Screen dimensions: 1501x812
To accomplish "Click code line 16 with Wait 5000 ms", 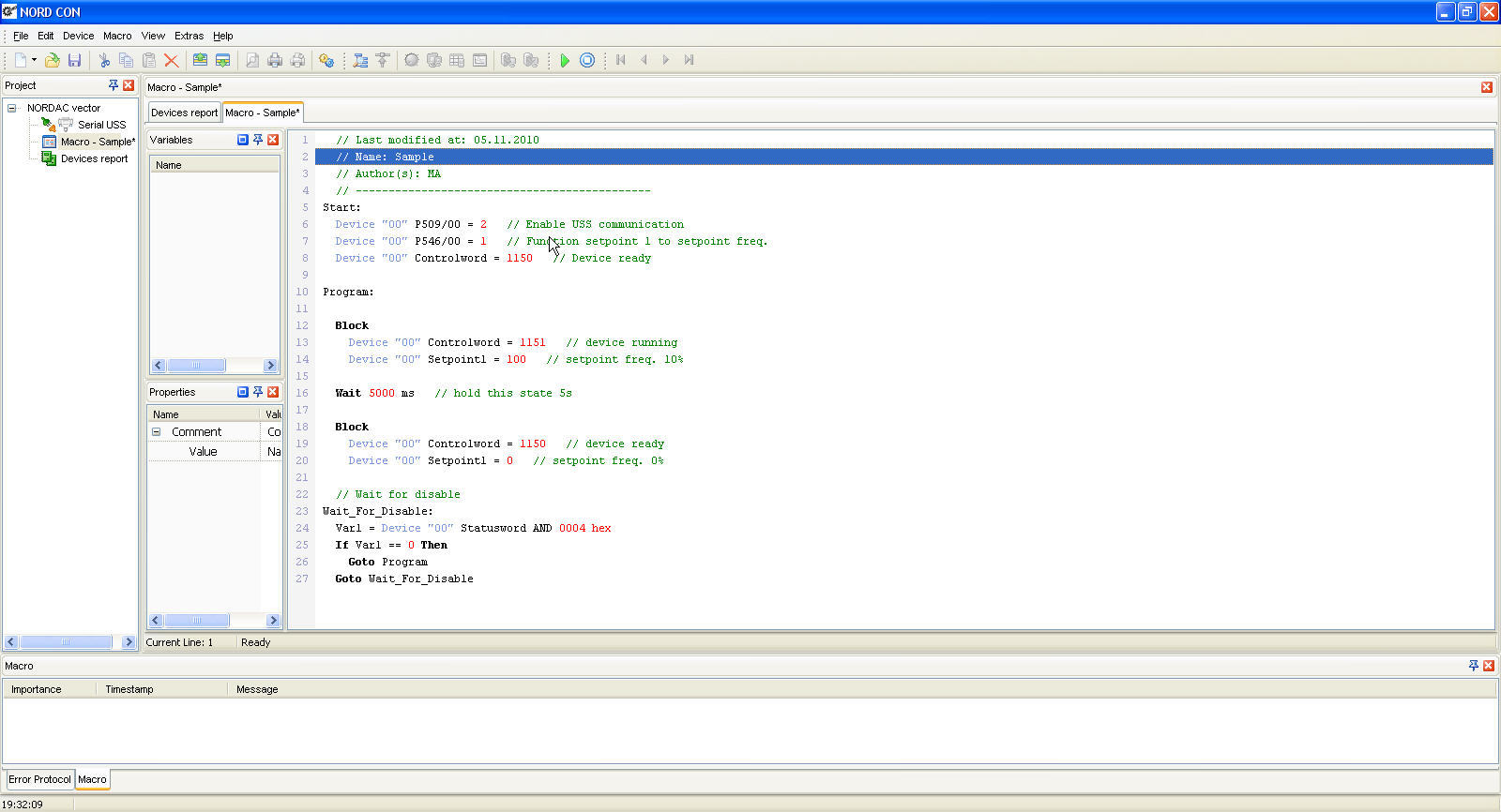I will (903, 393).
